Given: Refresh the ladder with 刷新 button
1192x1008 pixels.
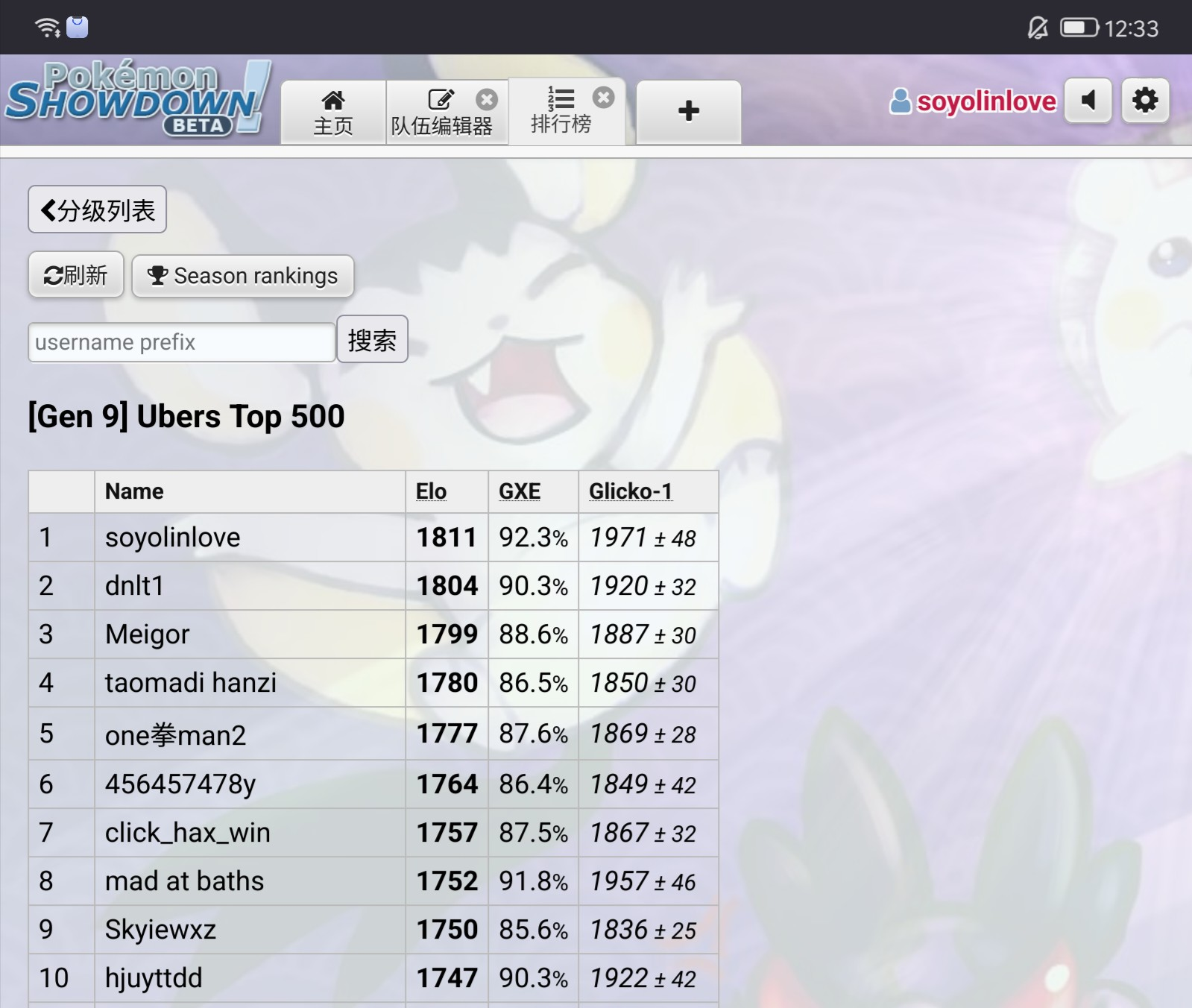Looking at the screenshot, I should tap(76, 275).
